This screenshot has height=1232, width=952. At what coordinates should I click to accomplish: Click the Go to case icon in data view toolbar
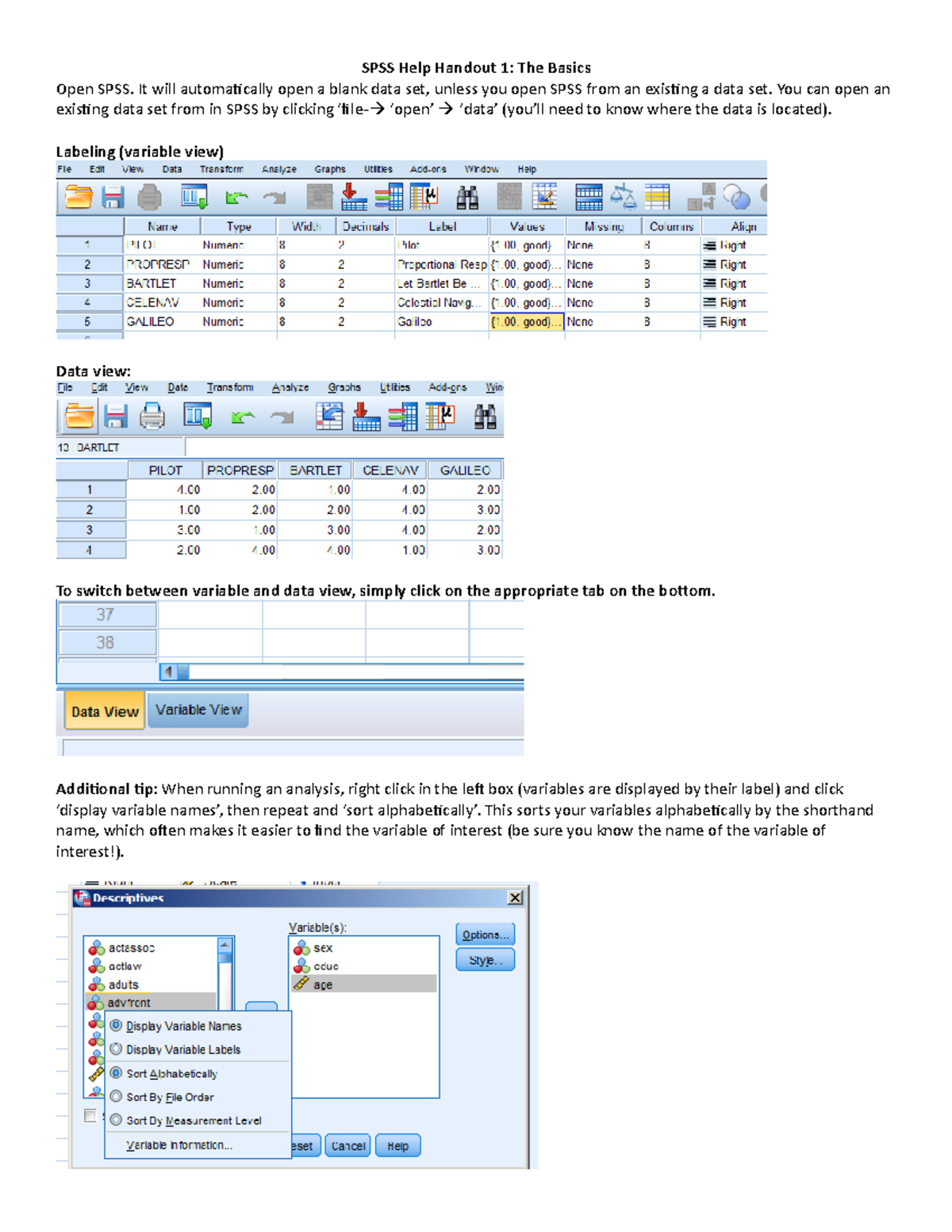point(329,416)
